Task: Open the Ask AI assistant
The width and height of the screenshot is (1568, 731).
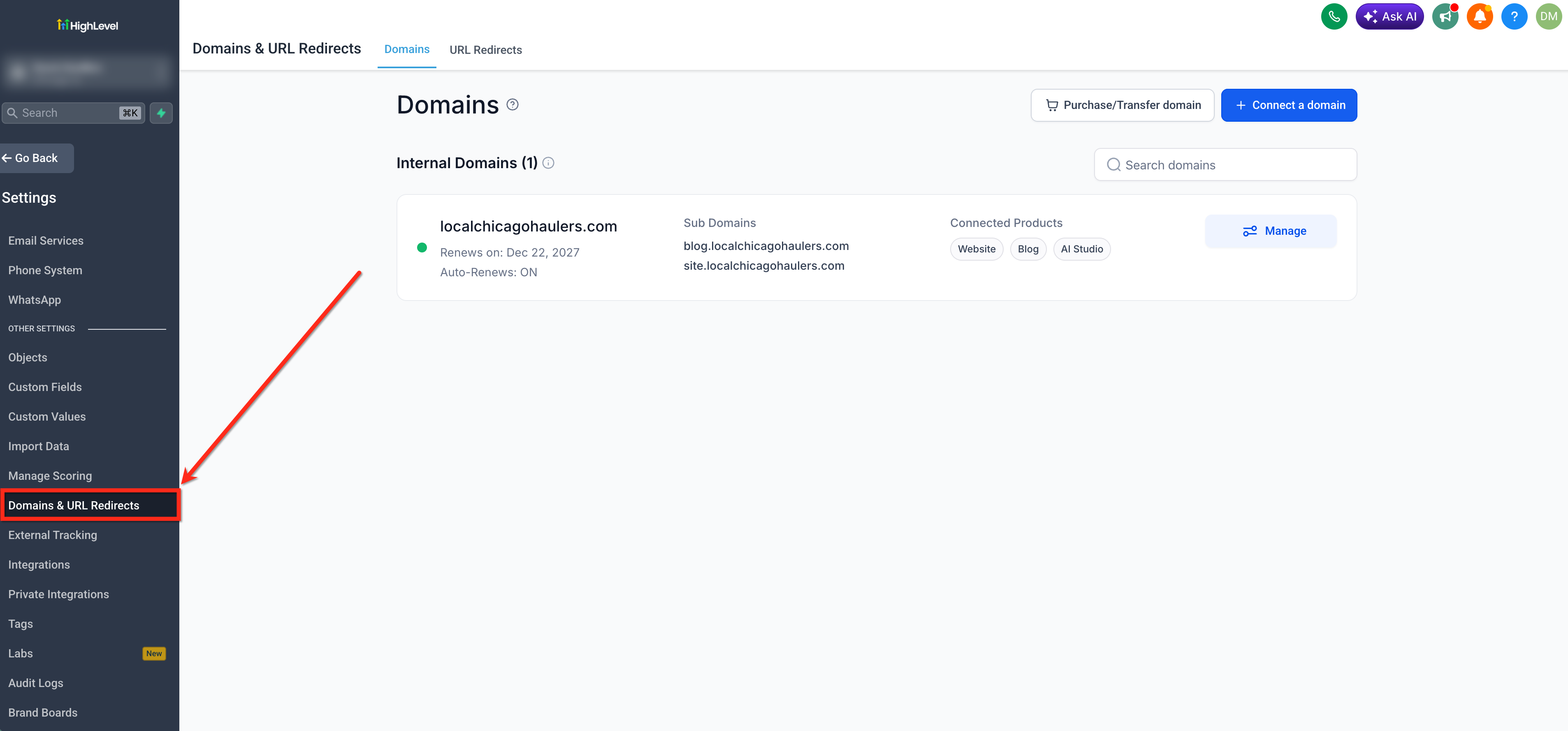Action: 1389,16
